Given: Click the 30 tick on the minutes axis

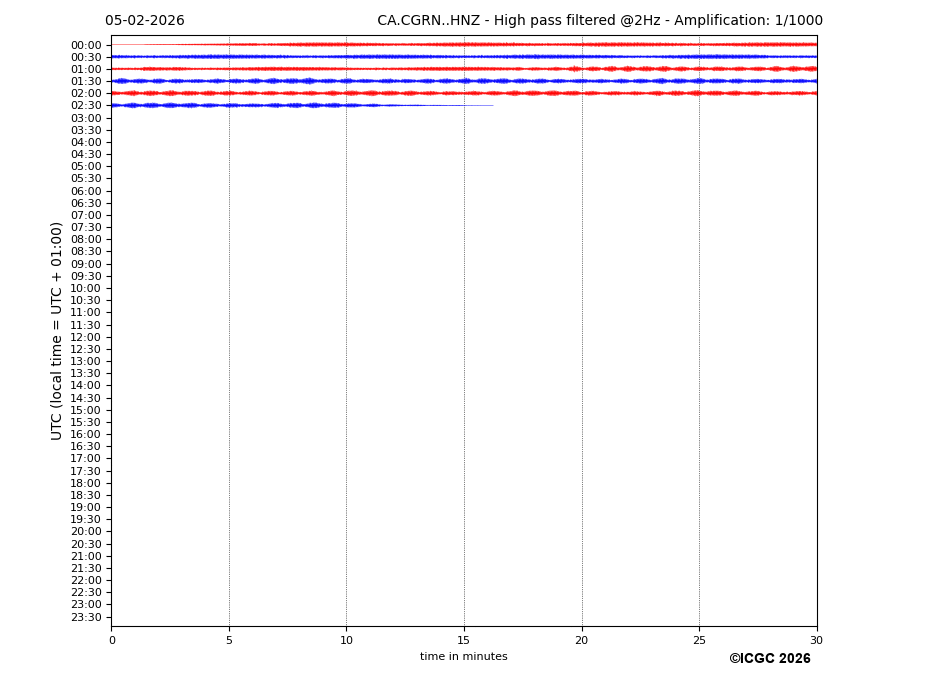Looking at the screenshot, I should tap(816, 641).
